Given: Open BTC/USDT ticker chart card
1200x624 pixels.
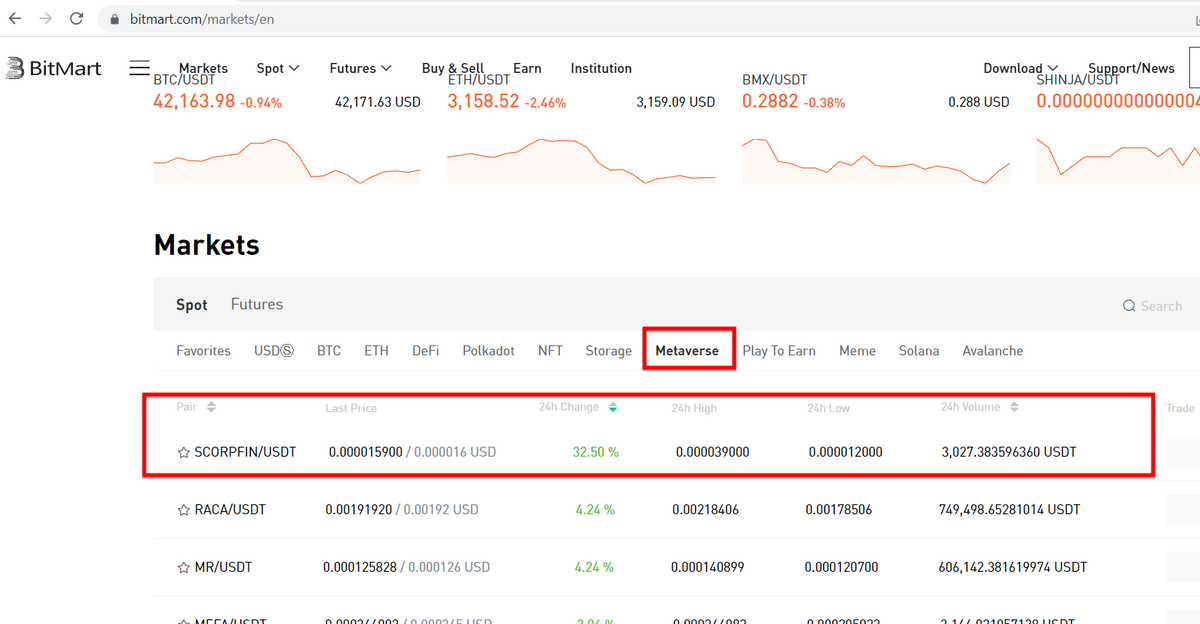Looking at the screenshot, I should pos(287,130).
